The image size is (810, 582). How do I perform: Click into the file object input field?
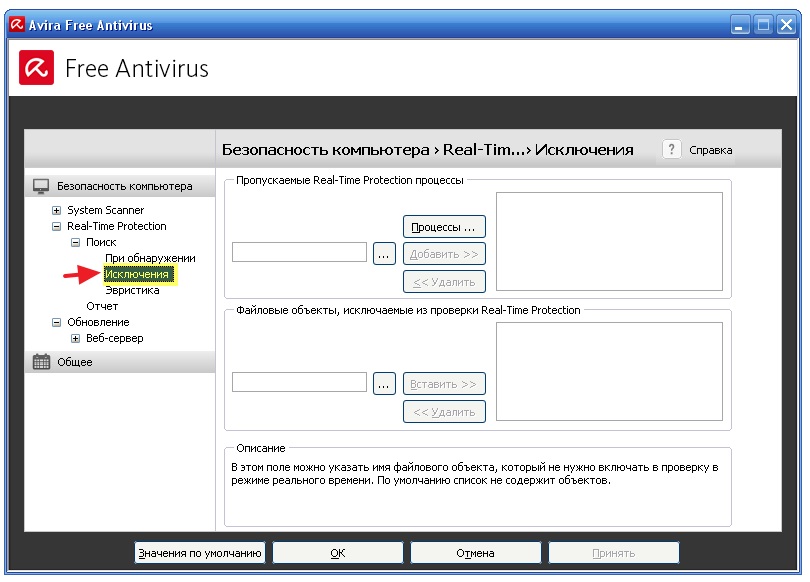tap(300, 382)
